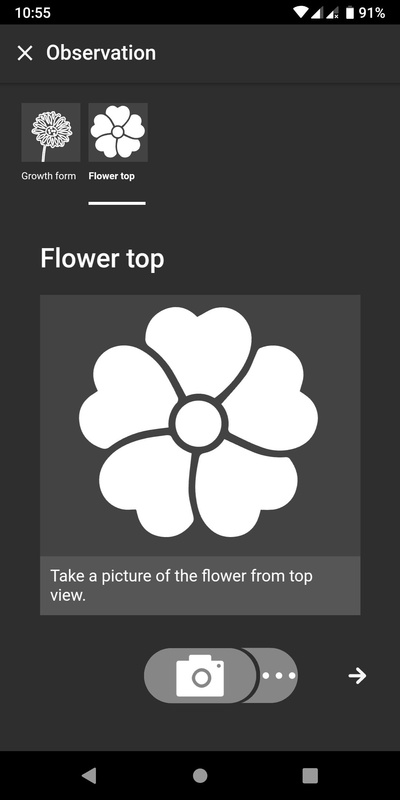Image resolution: width=400 pixels, height=800 pixels.
Task: Tap the Wi-Fi status icon
Action: [301, 12]
